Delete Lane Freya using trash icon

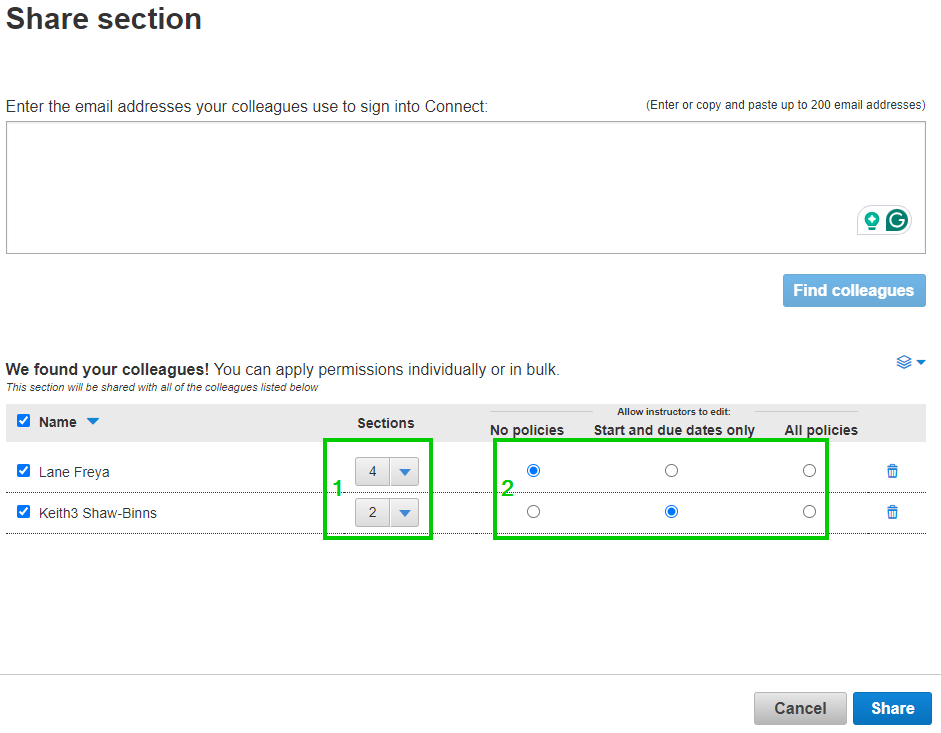coord(892,471)
